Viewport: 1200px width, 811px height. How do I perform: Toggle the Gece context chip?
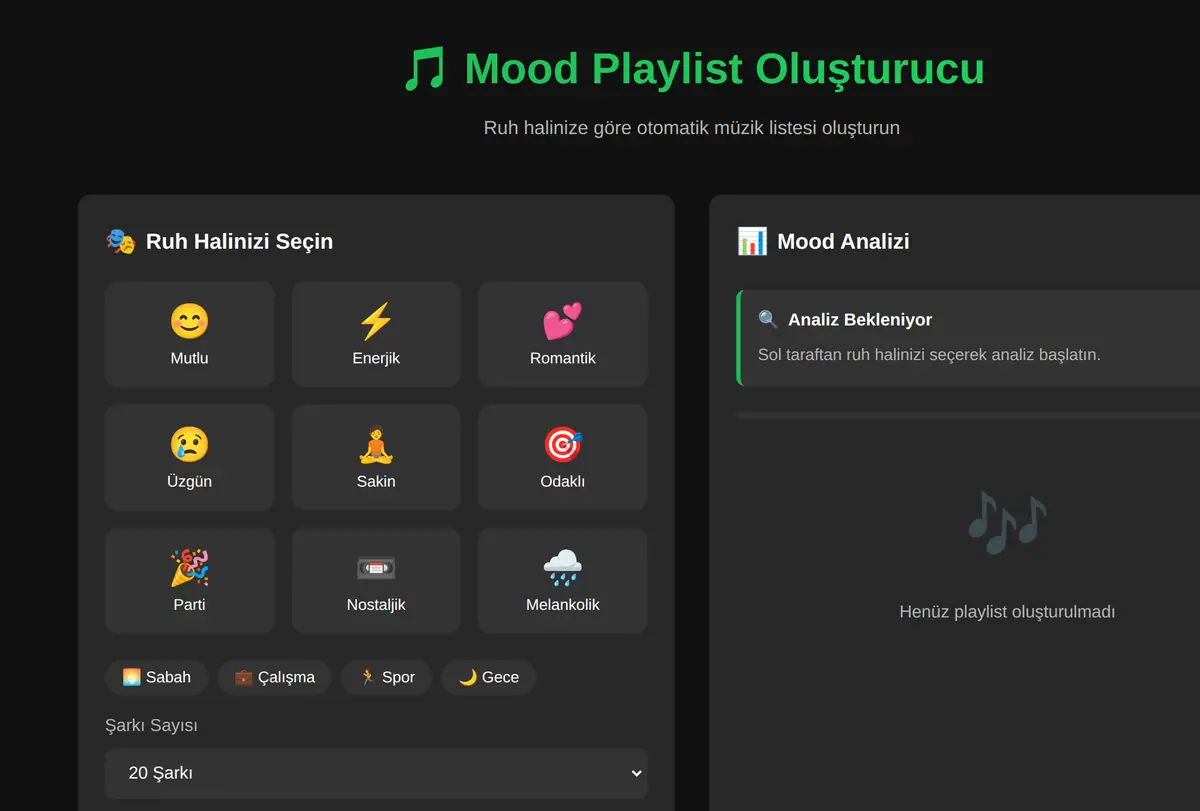pyautogui.click(x=489, y=677)
